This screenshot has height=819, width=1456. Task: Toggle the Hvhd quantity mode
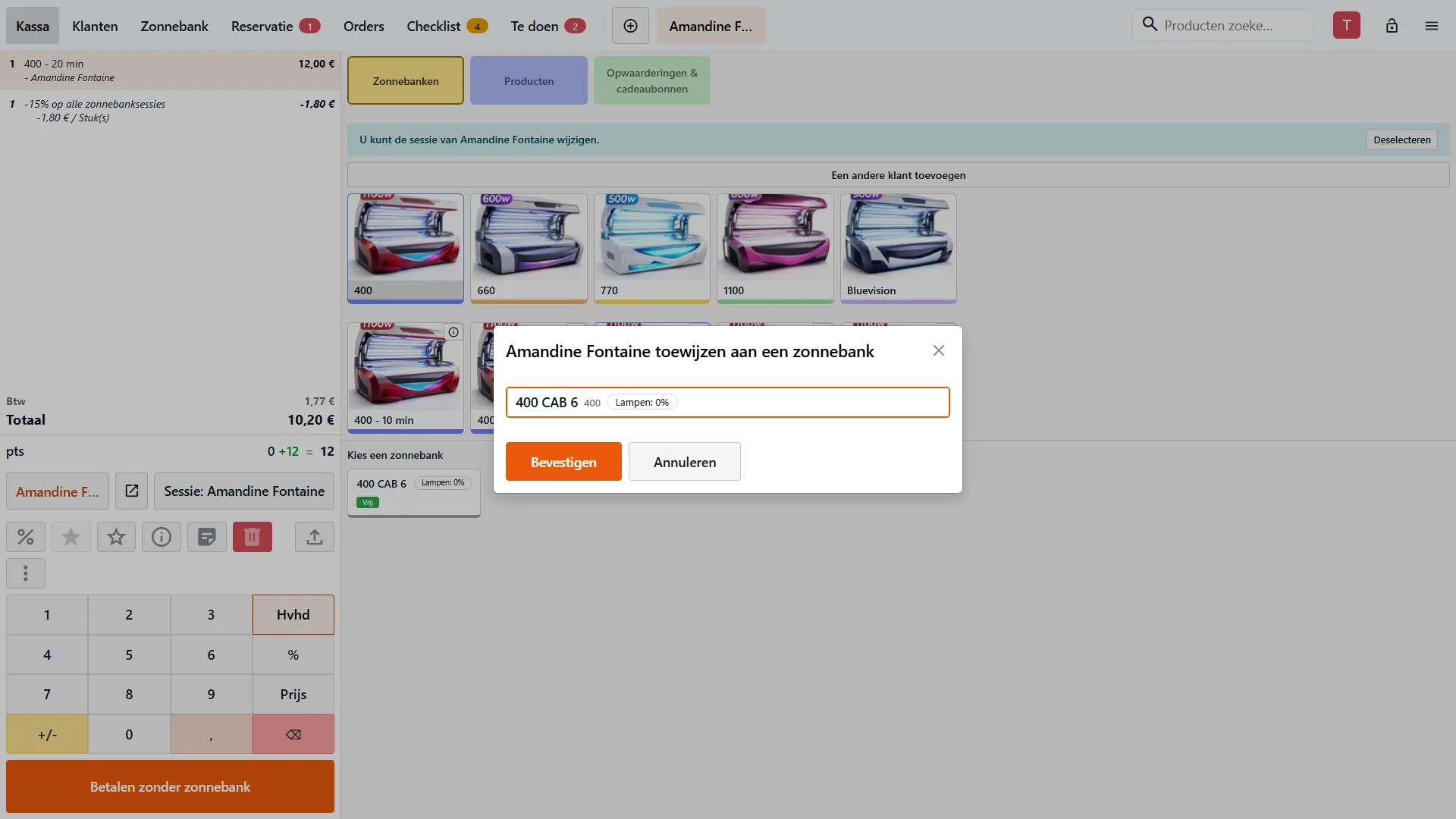293,614
